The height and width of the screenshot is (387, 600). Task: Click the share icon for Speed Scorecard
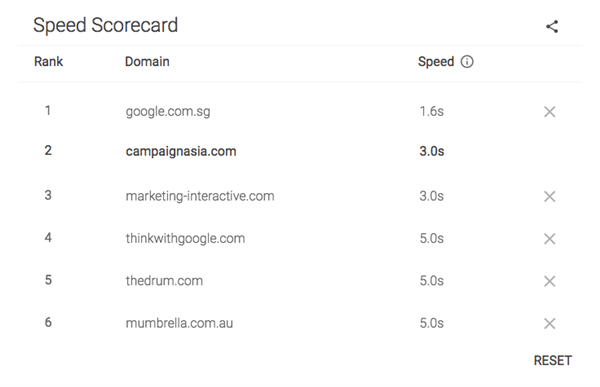[552, 26]
